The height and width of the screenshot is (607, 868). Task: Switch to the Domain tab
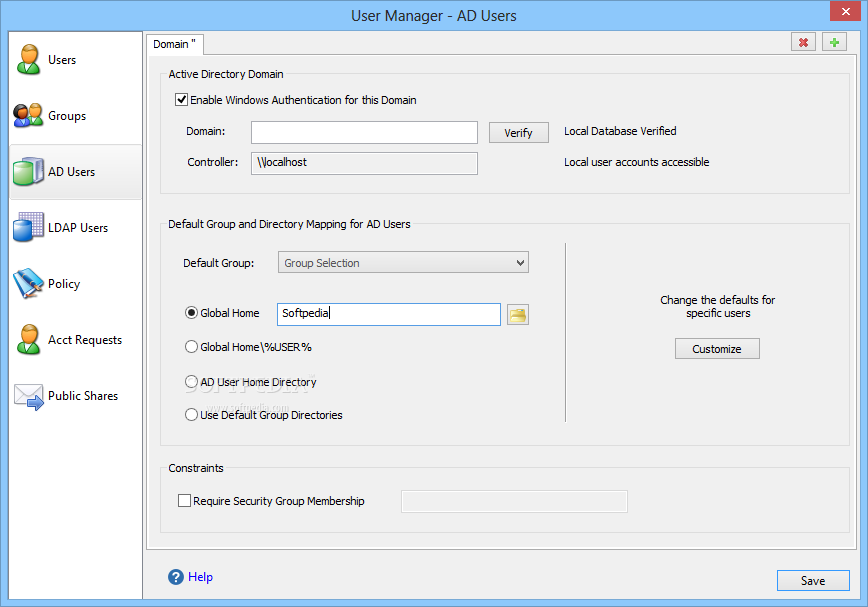(x=175, y=44)
